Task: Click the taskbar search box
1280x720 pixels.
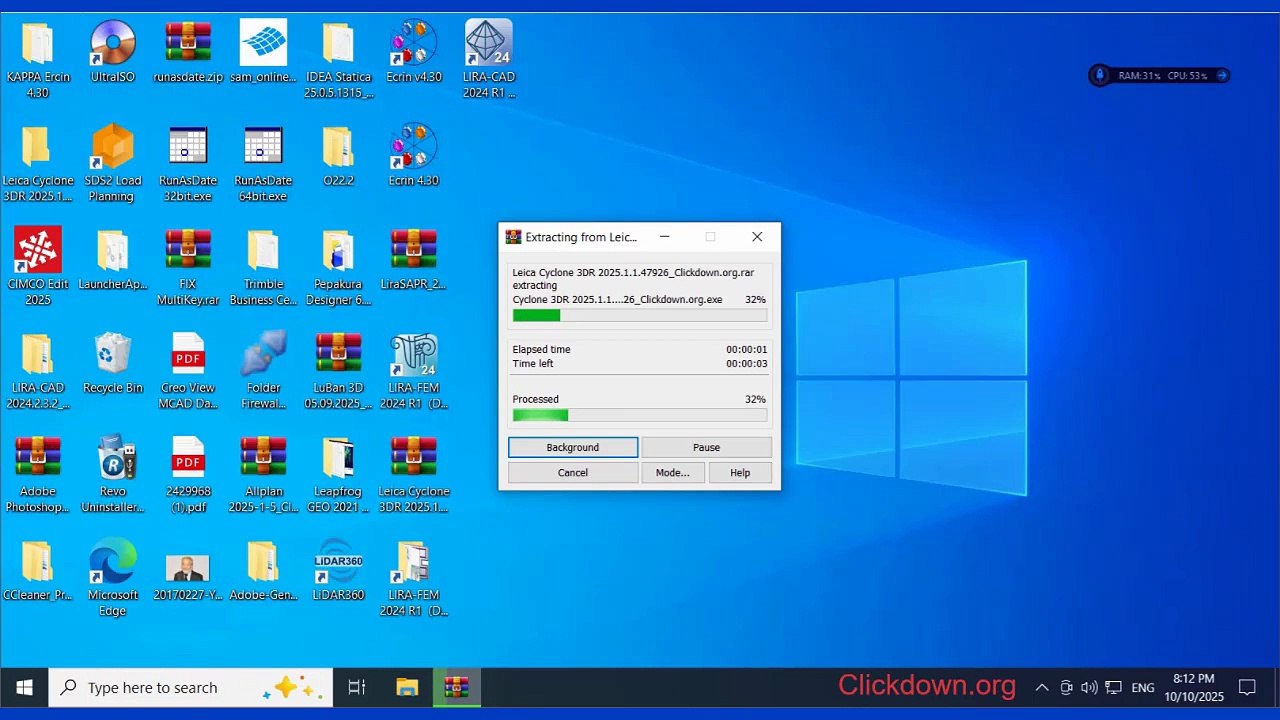Action: (192, 687)
